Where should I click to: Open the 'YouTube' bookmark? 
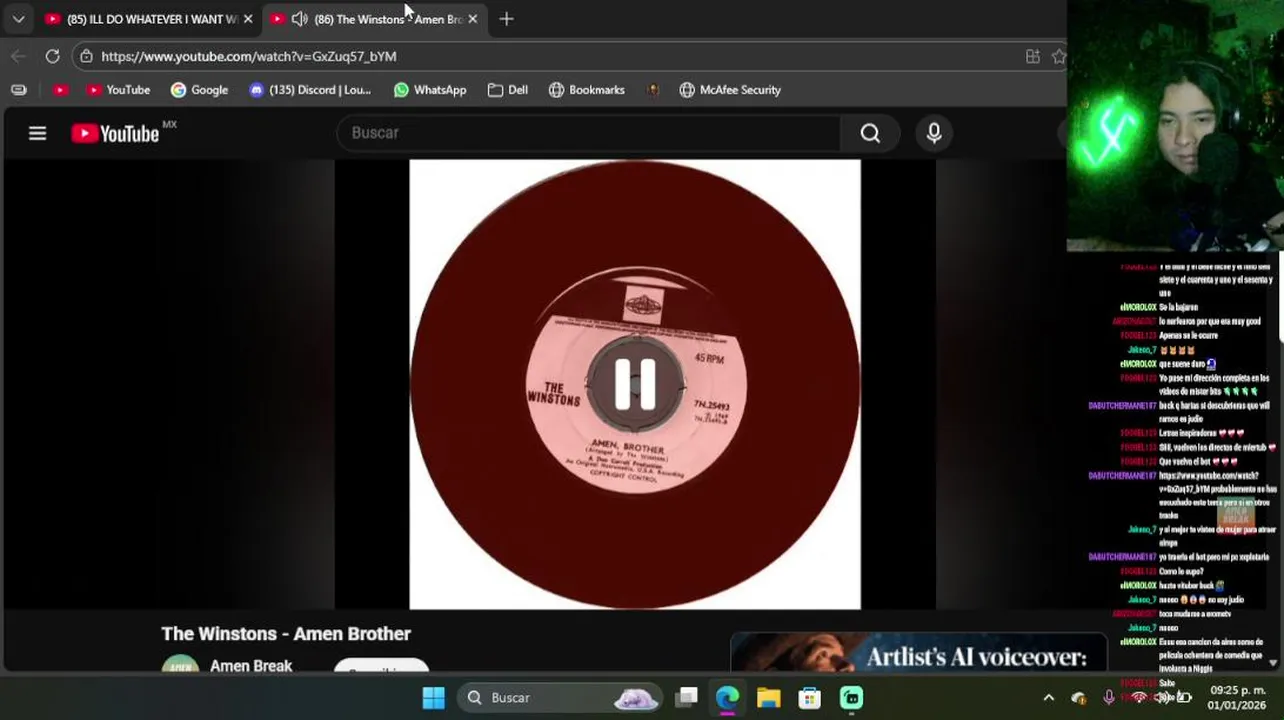pyautogui.click(x=117, y=90)
